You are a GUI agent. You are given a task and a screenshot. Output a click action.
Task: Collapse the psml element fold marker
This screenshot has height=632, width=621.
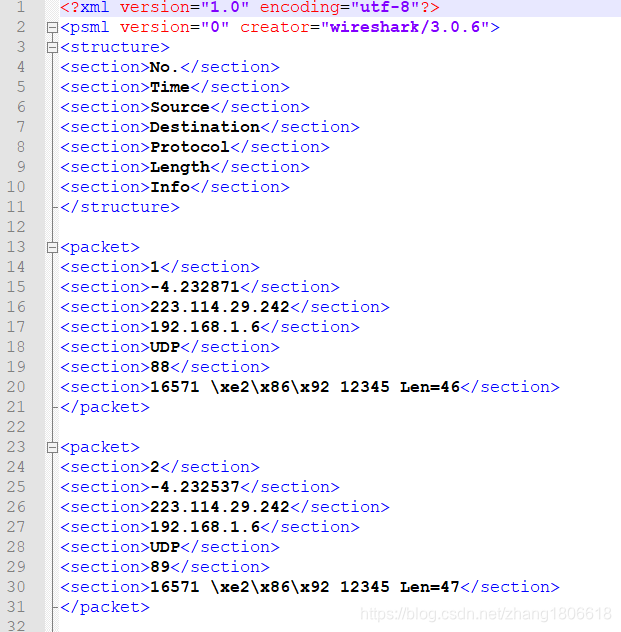click(52, 28)
